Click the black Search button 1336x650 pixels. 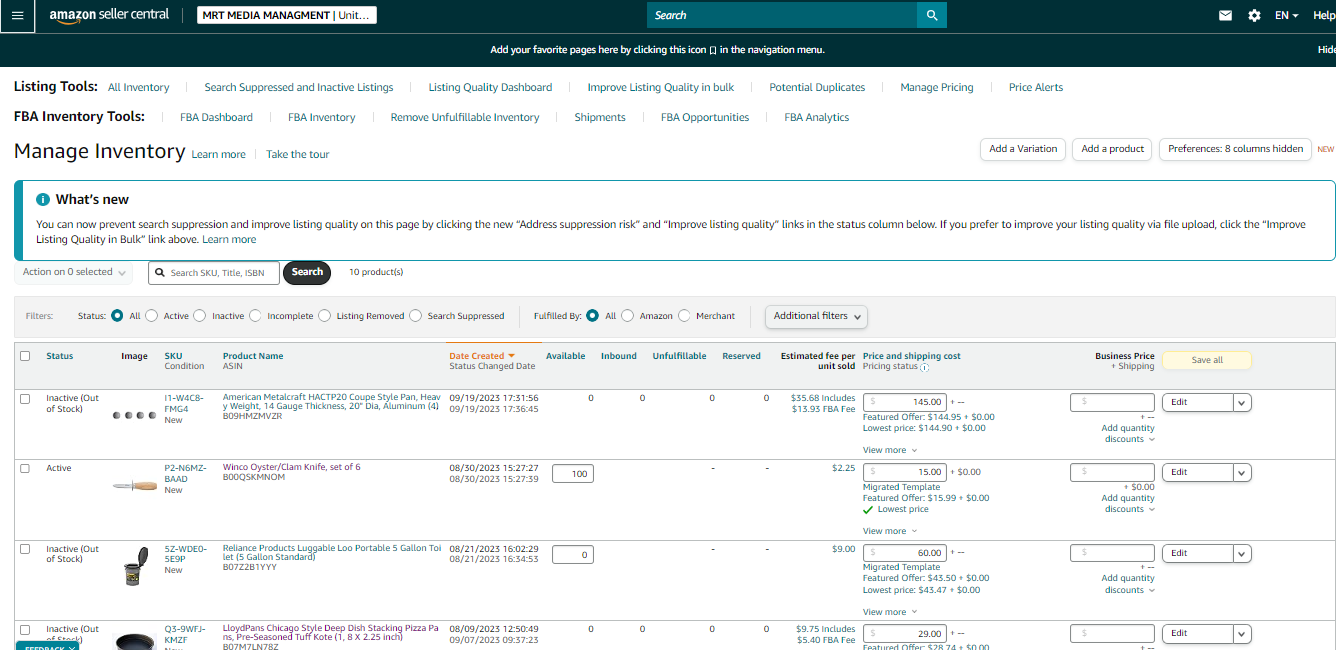307,272
